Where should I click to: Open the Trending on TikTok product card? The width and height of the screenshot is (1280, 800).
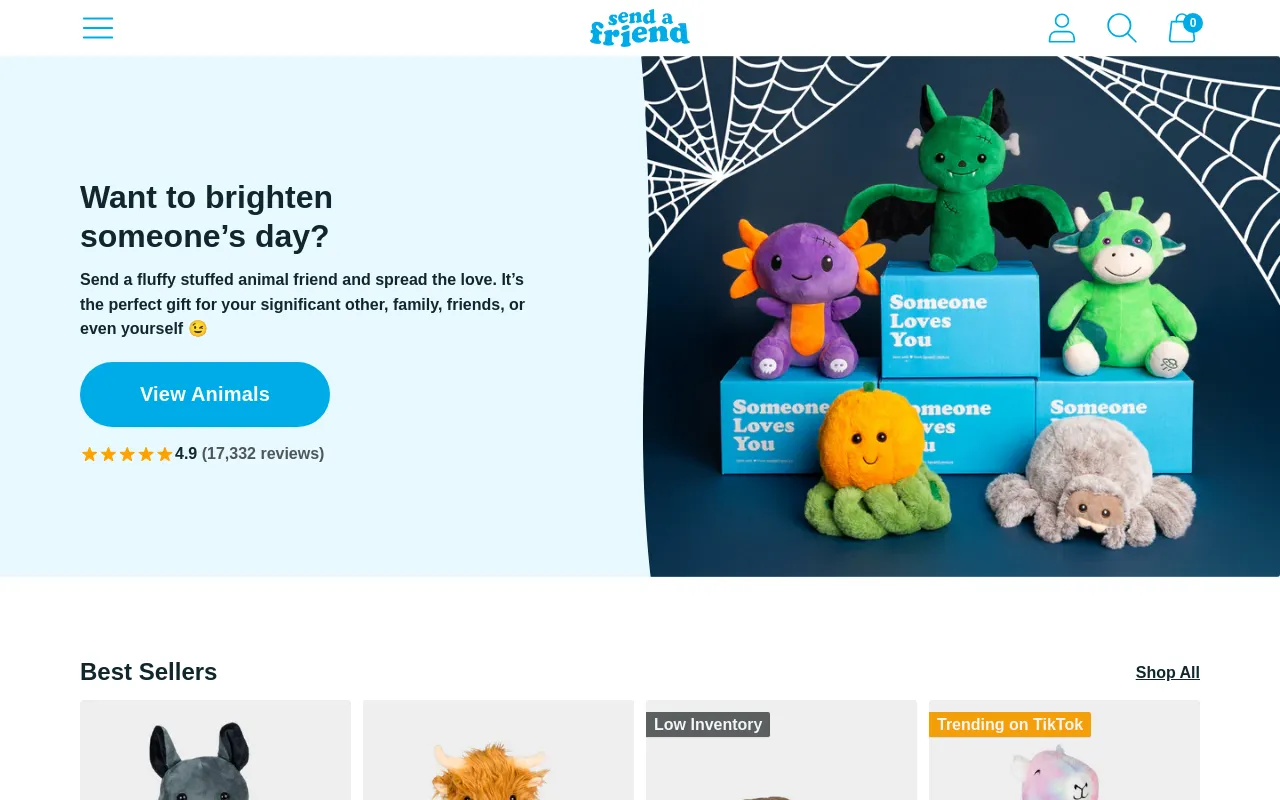(1064, 750)
